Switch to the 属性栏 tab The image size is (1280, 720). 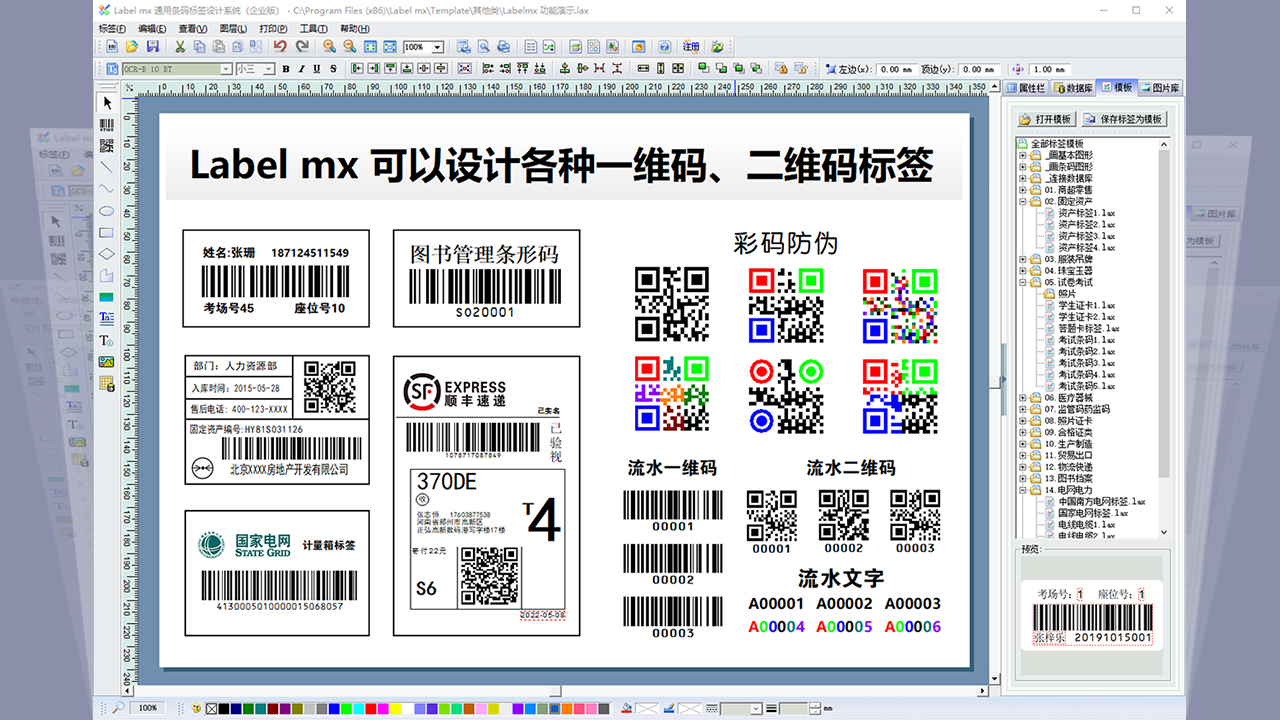(x=1025, y=88)
